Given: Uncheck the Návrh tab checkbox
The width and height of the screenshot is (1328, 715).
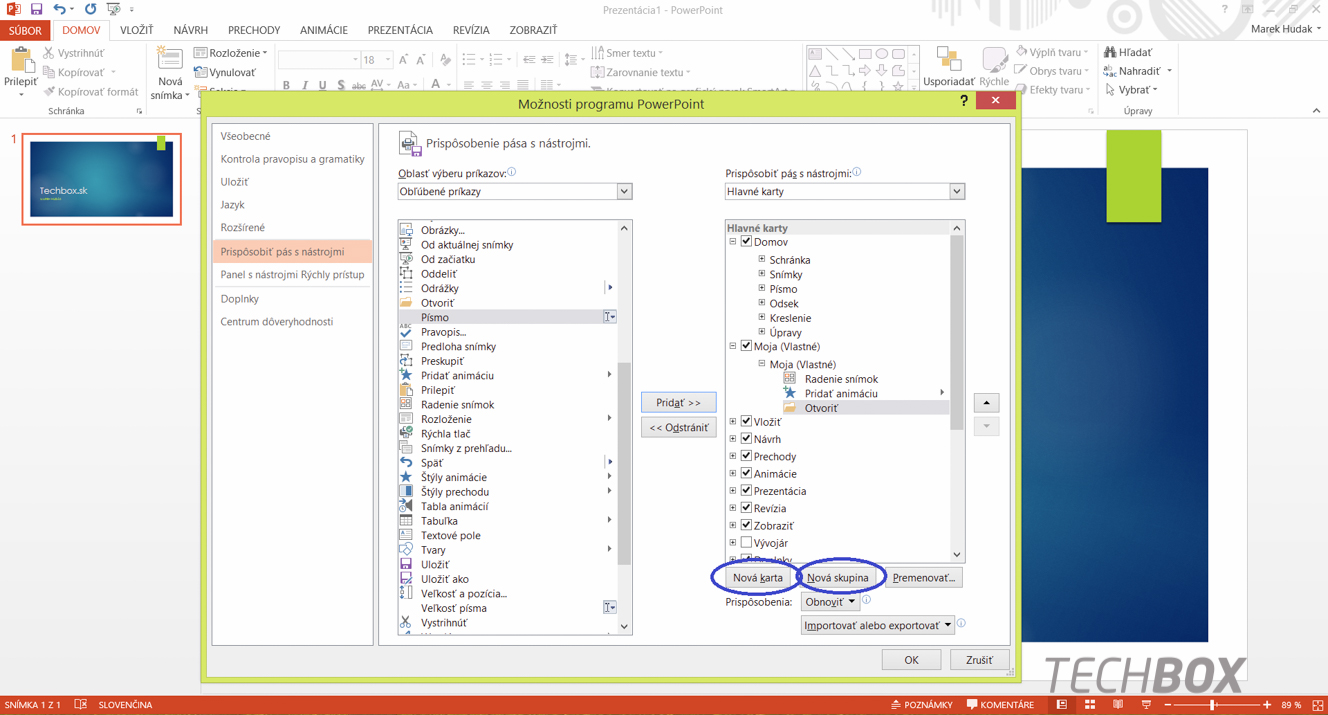Looking at the screenshot, I should pos(746,439).
